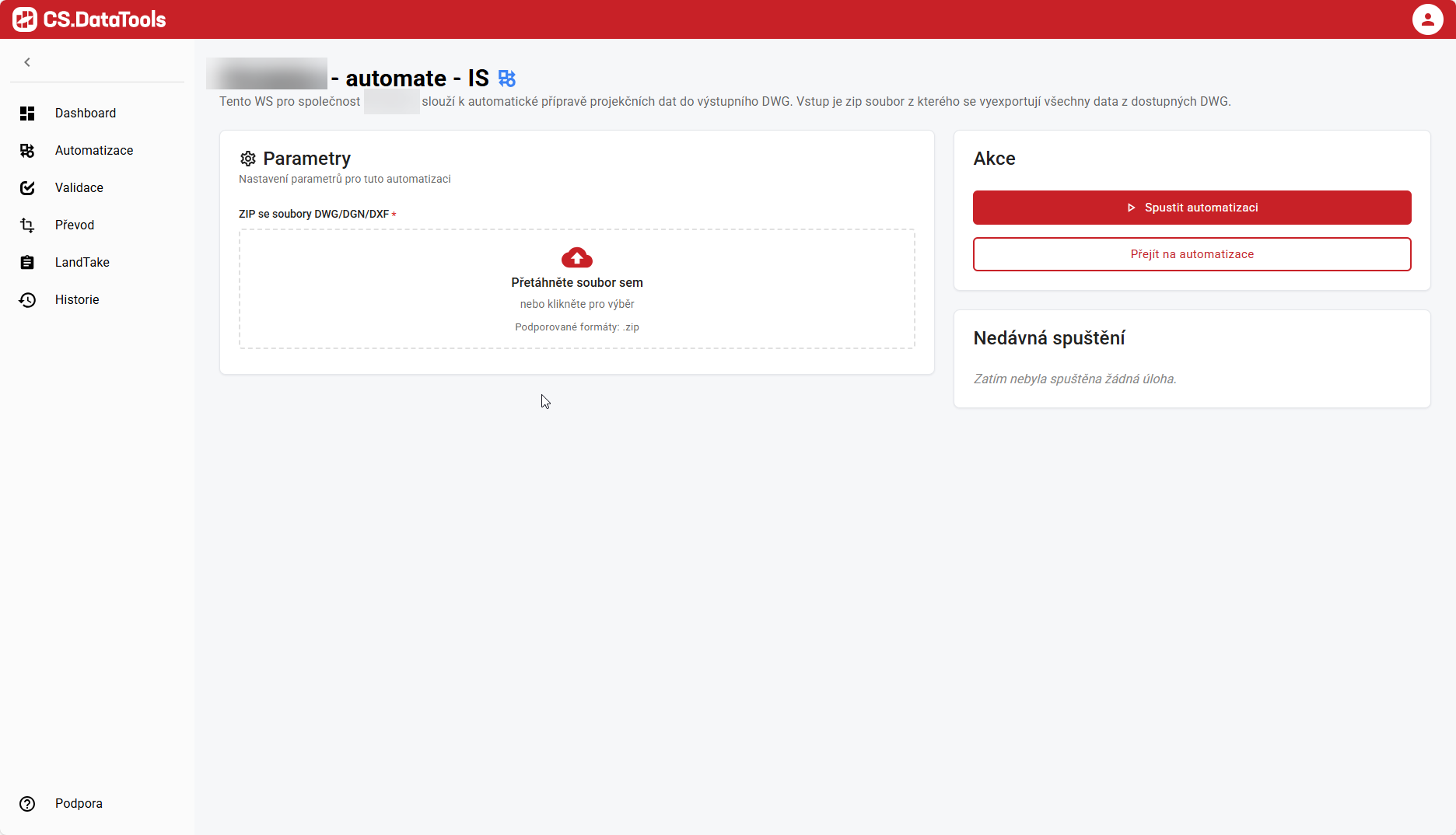Open the user account avatar menu

pyautogui.click(x=1427, y=19)
